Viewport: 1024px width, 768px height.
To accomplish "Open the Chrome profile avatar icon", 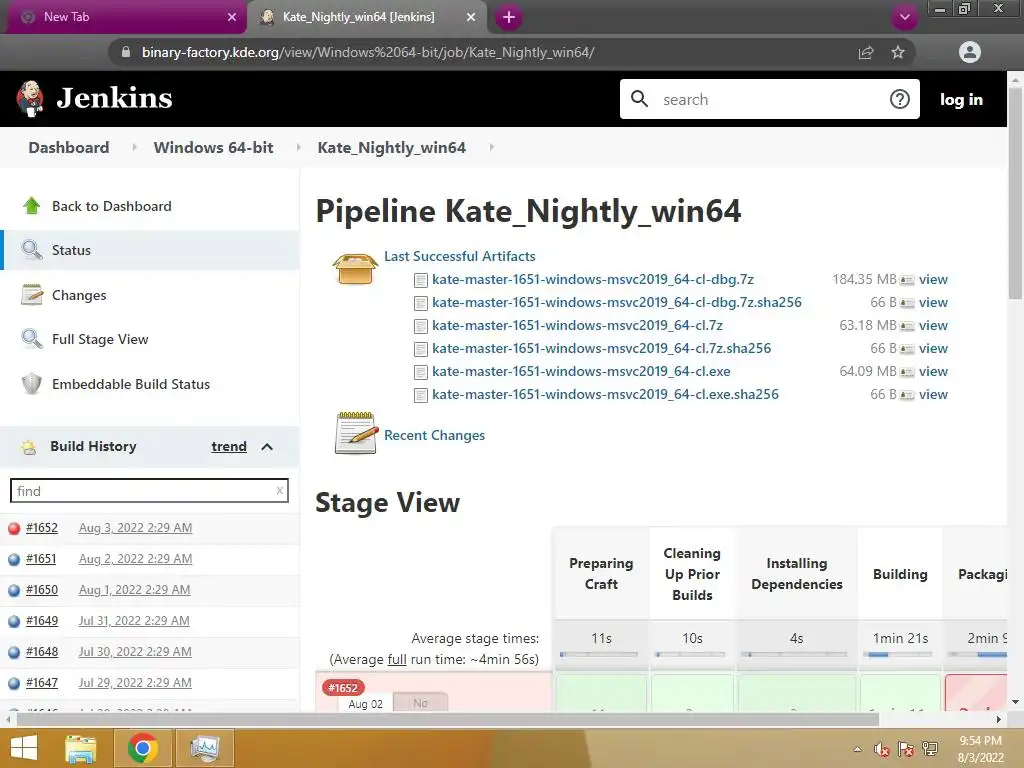I will click(x=970, y=52).
